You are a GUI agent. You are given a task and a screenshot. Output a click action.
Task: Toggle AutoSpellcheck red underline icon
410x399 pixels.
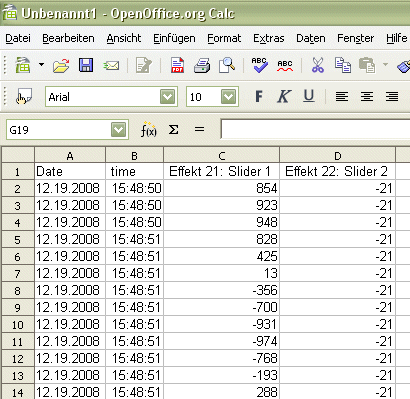(285, 65)
